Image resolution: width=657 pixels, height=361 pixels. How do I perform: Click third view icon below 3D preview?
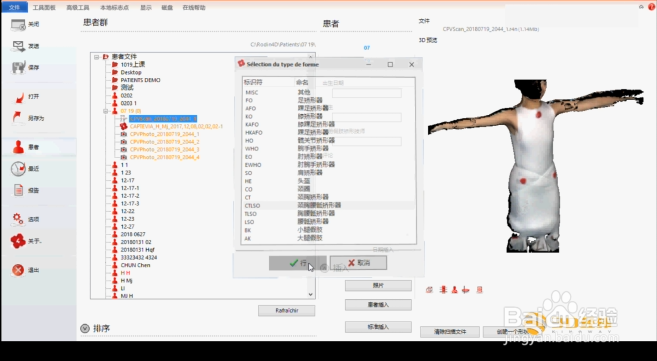[455, 290]
